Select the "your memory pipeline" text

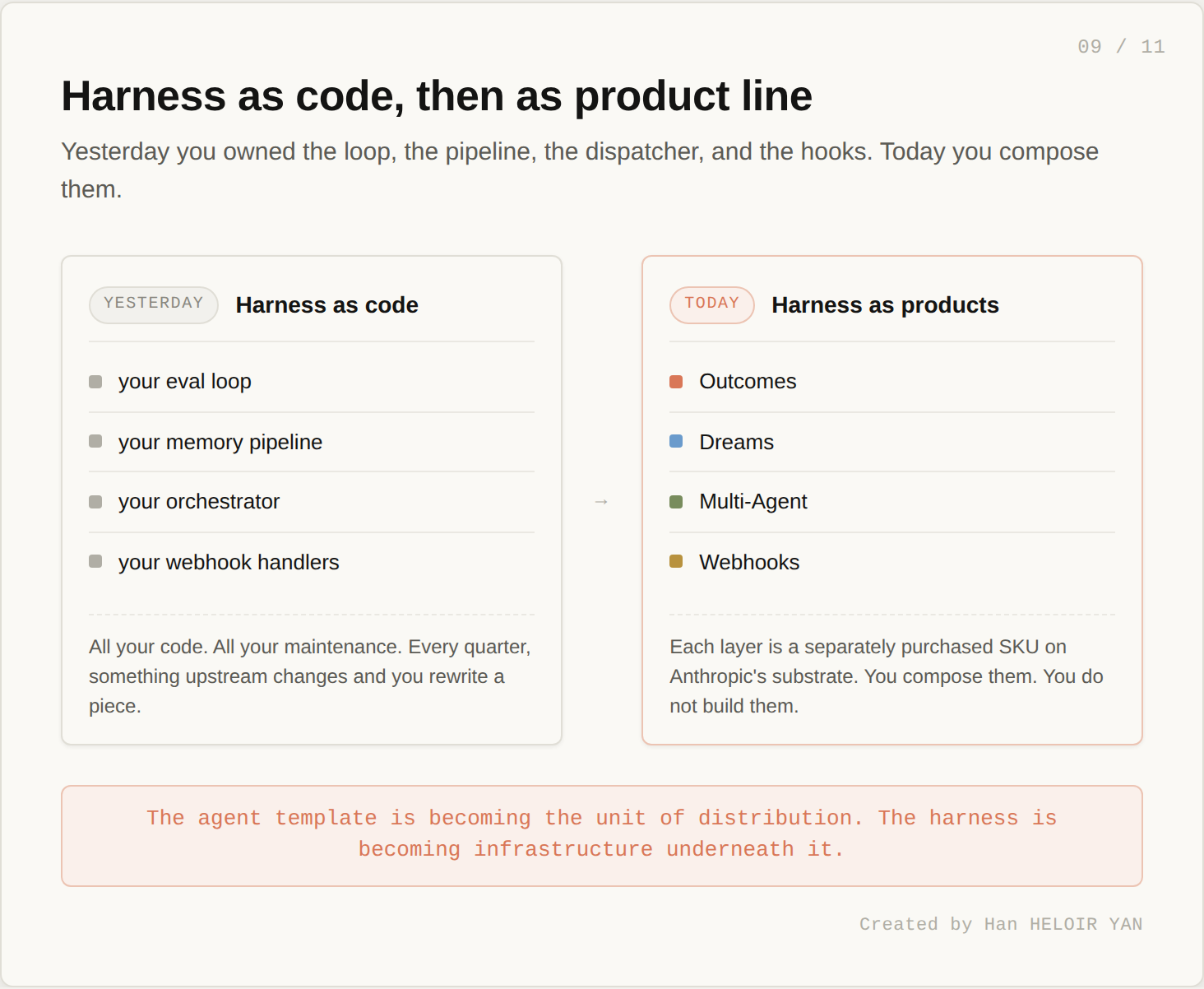click(220, 442)
